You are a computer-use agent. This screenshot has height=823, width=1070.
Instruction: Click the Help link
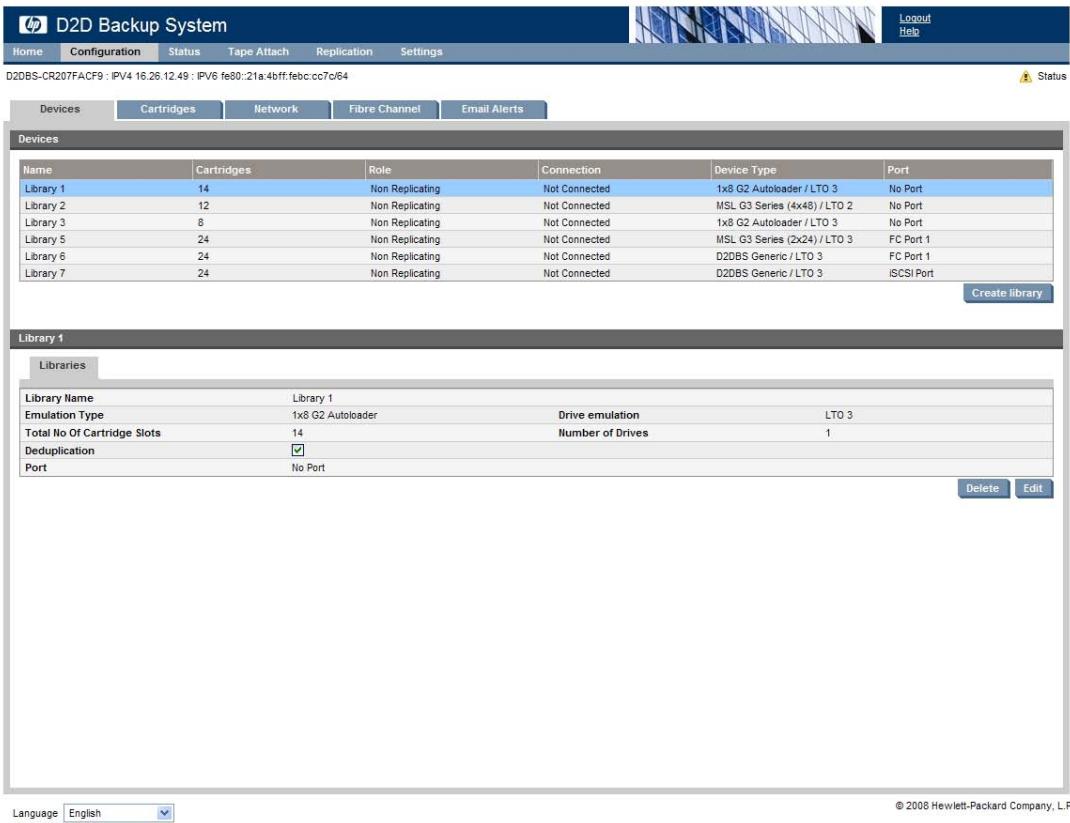[x=909, y=31]
